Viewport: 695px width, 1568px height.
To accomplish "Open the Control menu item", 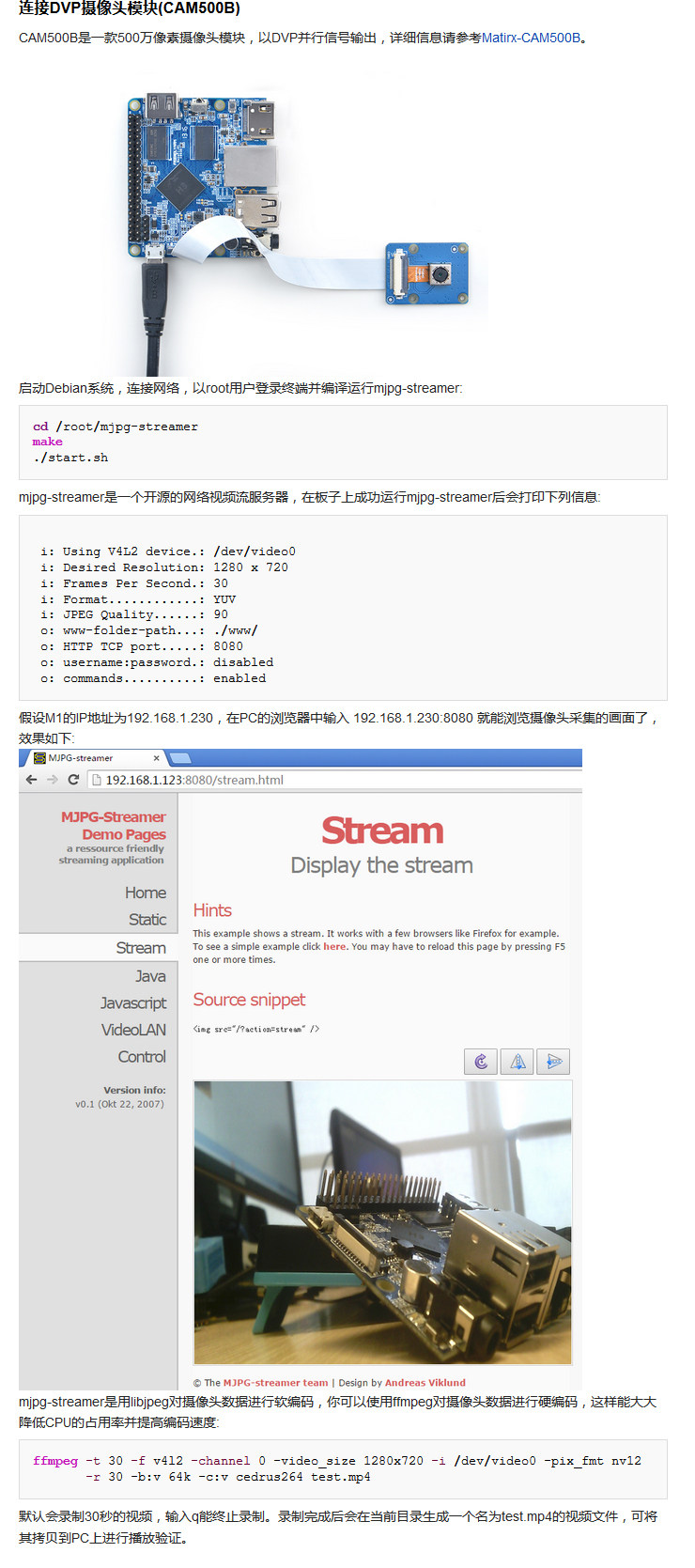I will point(142,1057).
